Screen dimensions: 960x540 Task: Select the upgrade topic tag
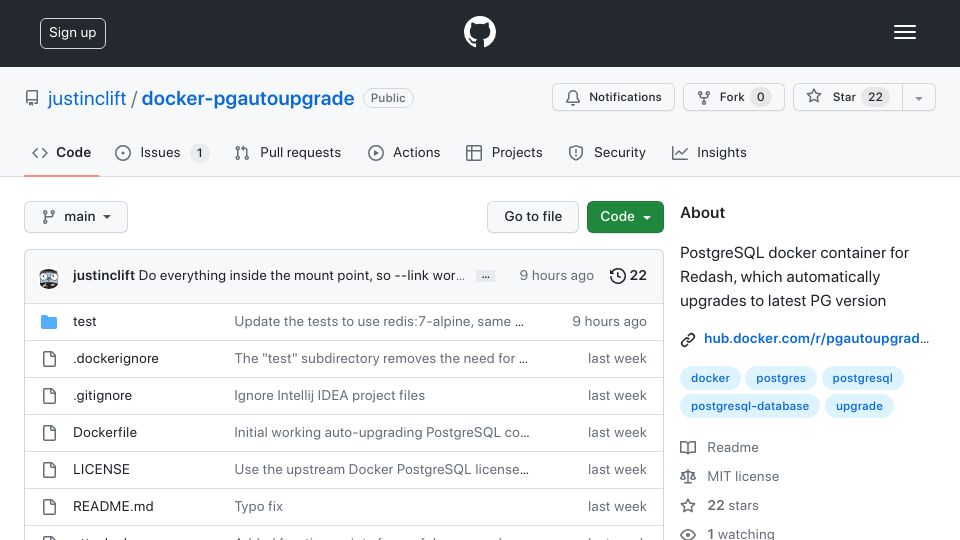[x=859, y=406]
